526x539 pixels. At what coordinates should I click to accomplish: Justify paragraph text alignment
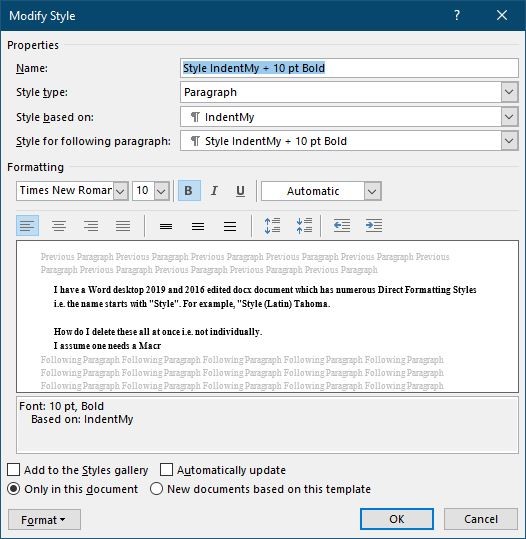click(x=123, y=226)
